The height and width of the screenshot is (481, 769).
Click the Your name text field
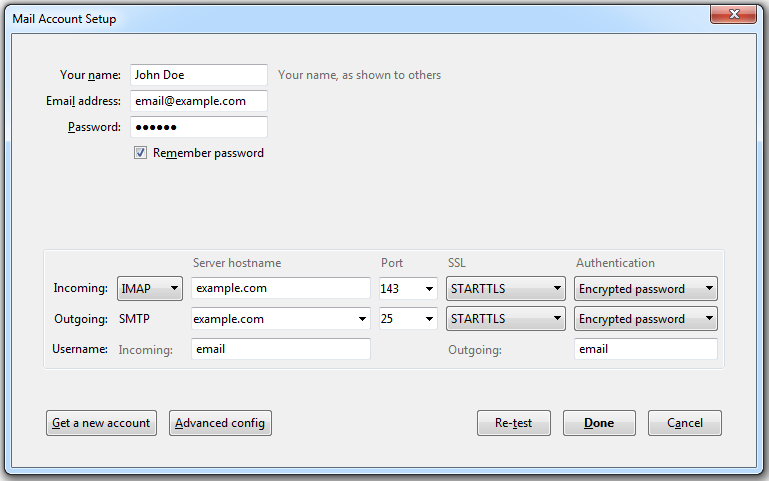[x=198, y=75]
